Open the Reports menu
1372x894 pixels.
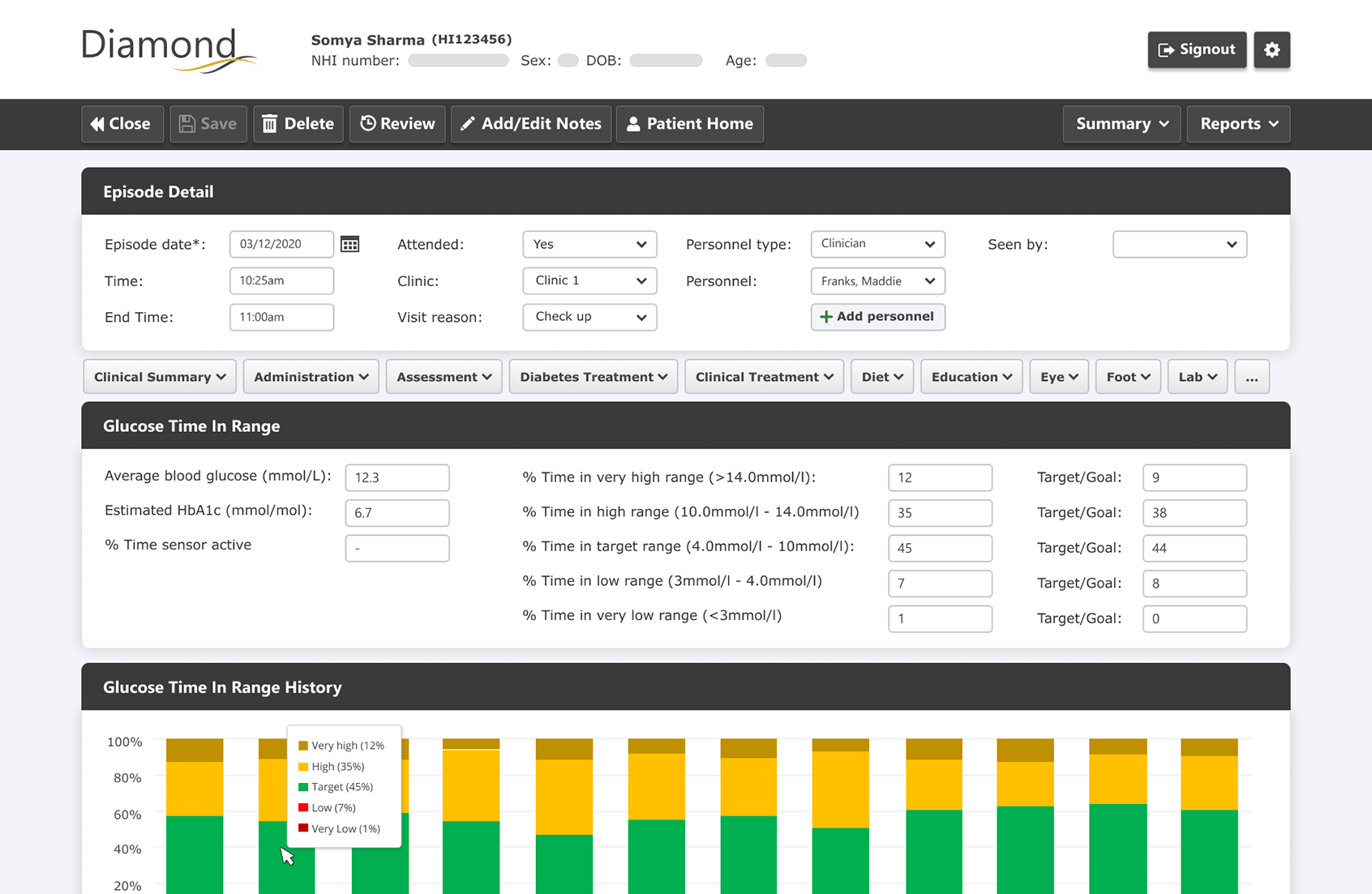click(x=1238, y=124)
